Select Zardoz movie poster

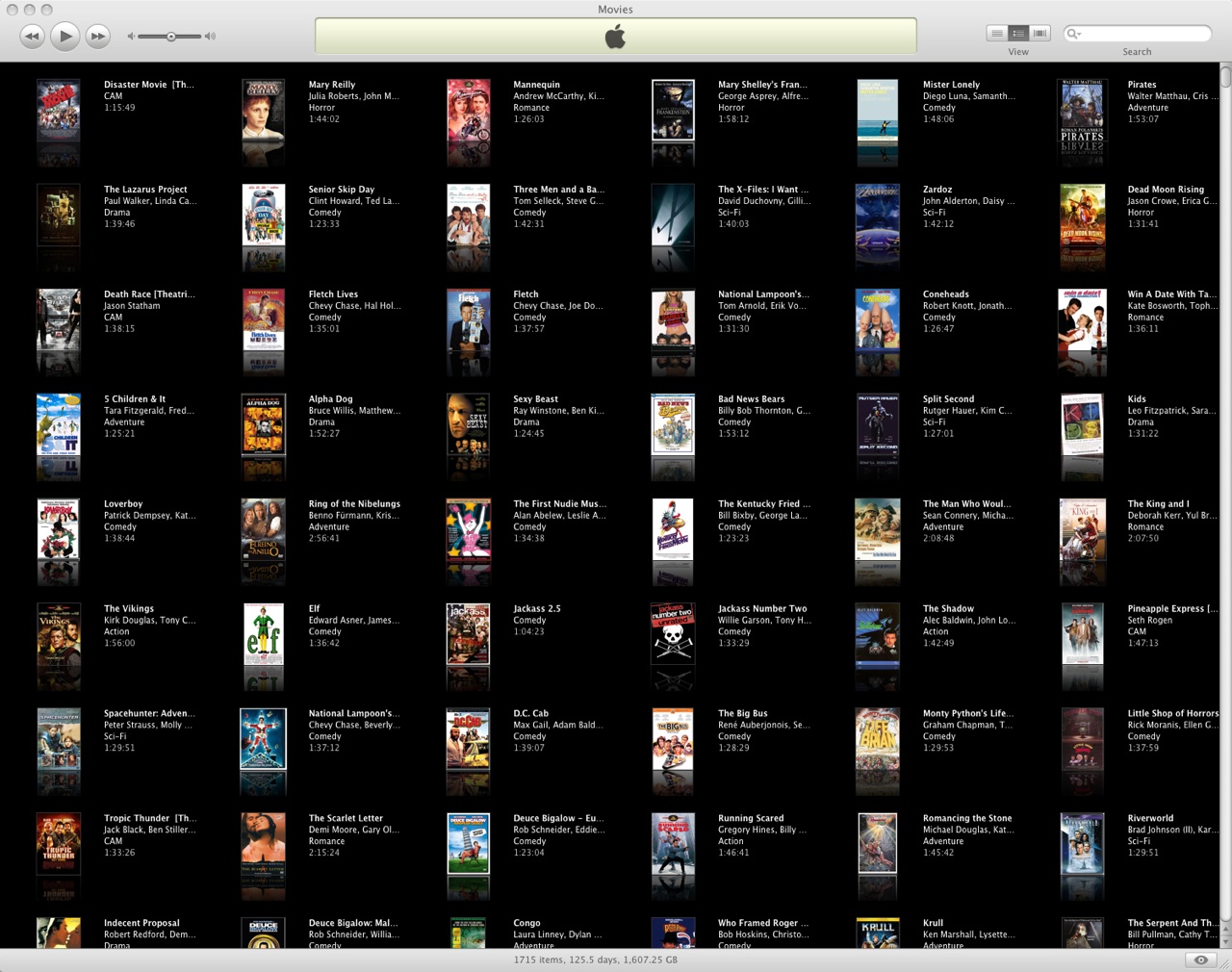[x=878, y=215]
